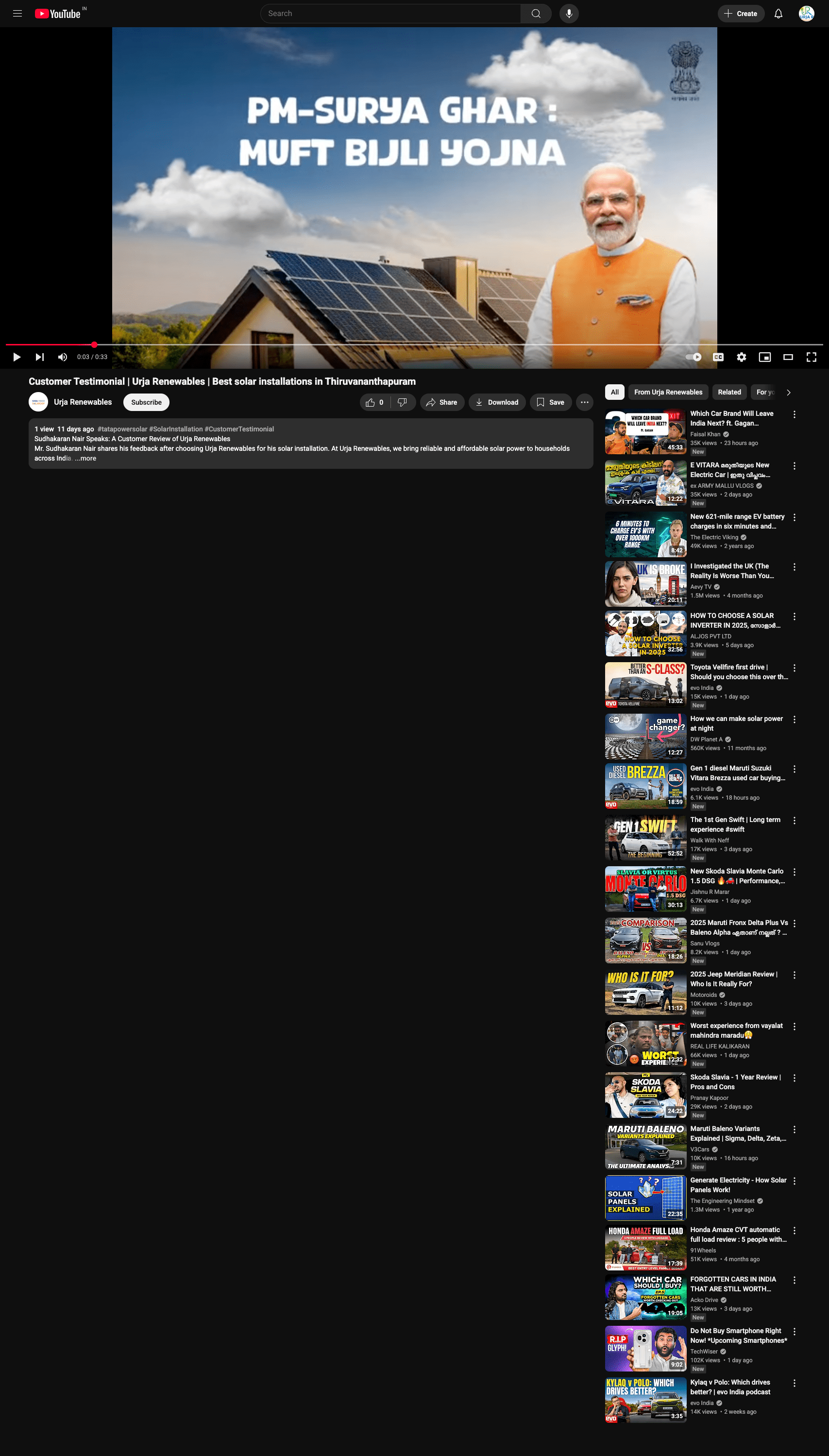Open menu for E VITARA video

pos(794,466)
